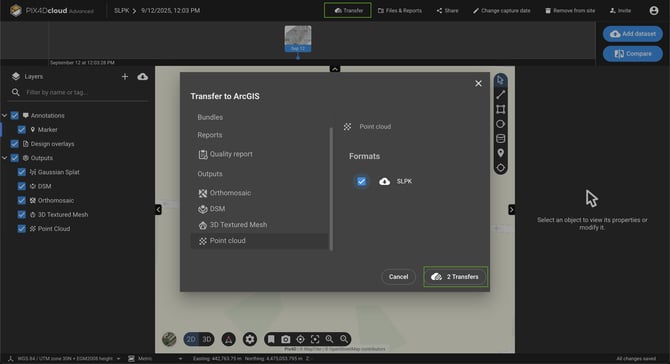Click the SLPK cloud transfer icon

click(385, 182)
